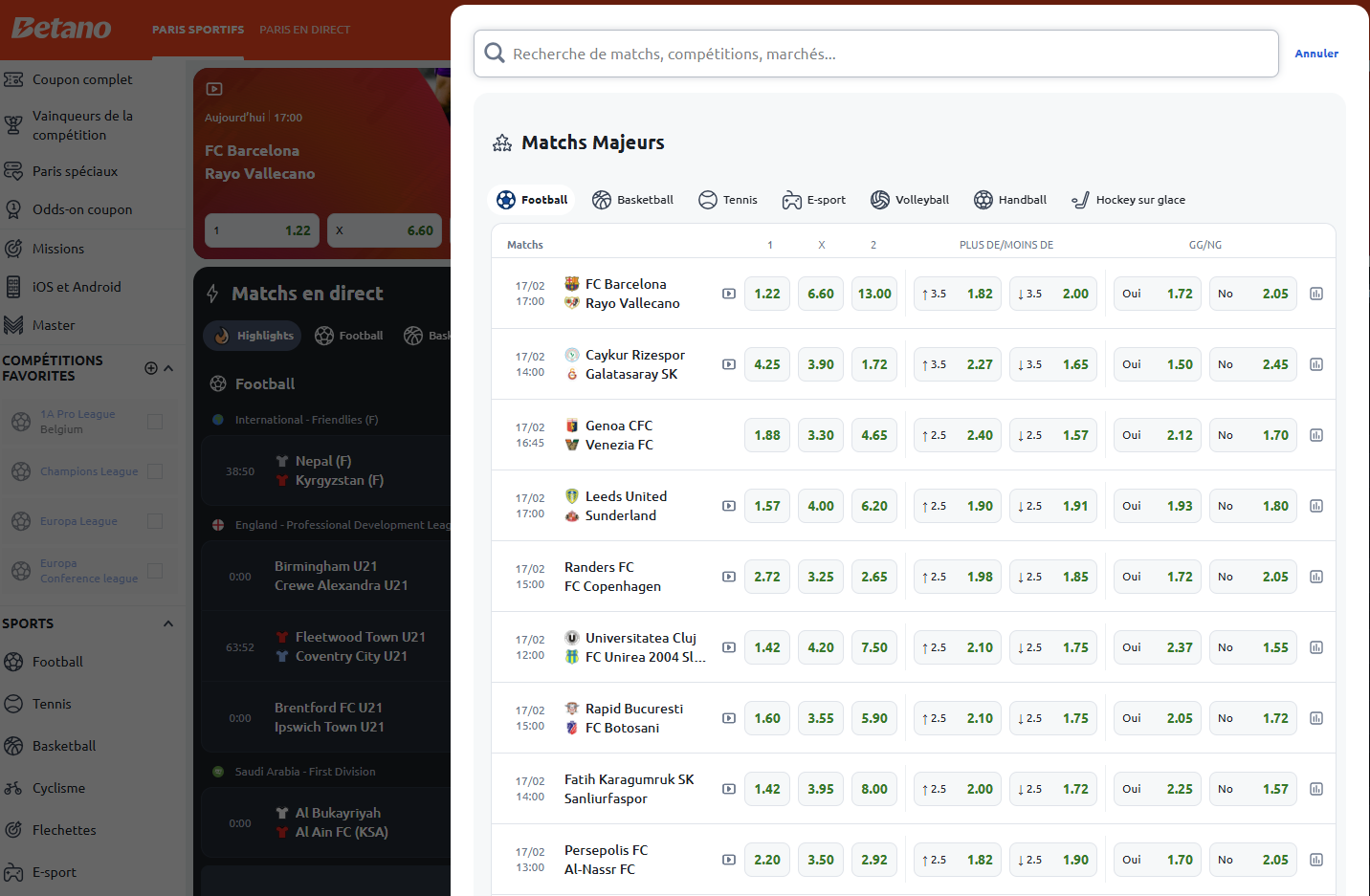Open Nepal (F) vs Kyrgyzstan (F) live match
Screen dimensions: 1370x896
pos(325,470)
